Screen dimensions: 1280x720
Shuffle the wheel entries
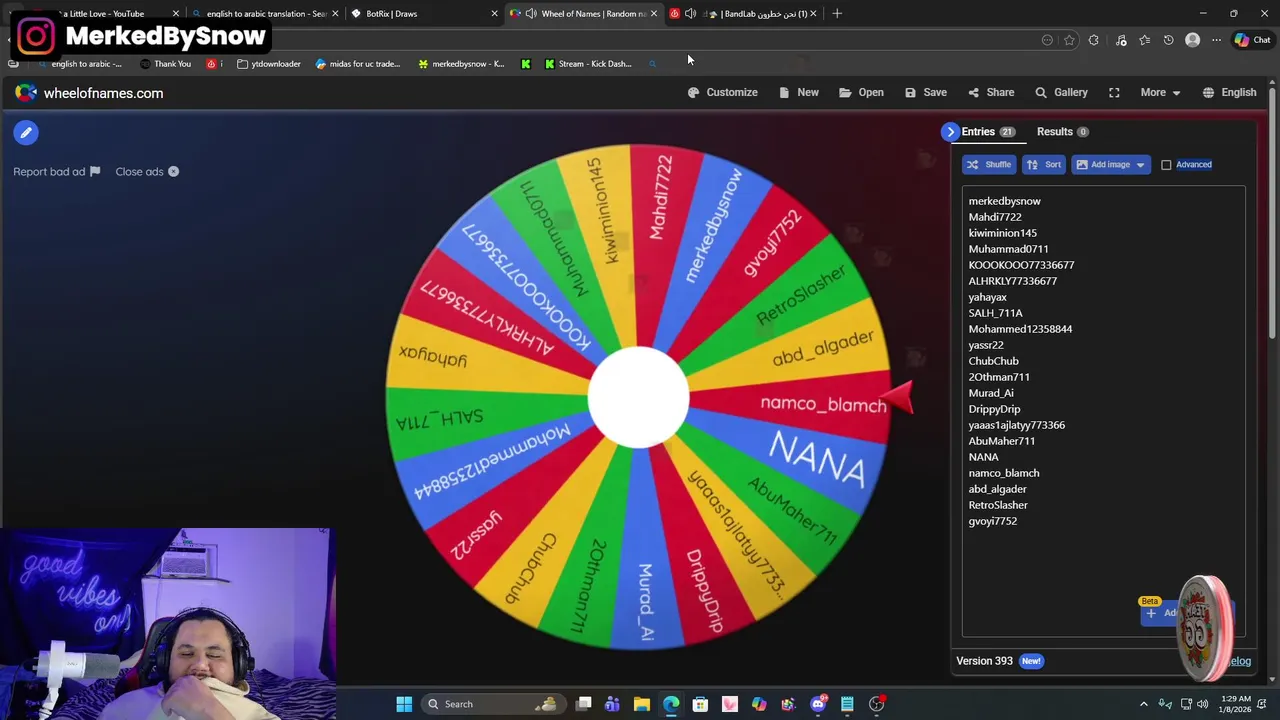coord(988,164)
